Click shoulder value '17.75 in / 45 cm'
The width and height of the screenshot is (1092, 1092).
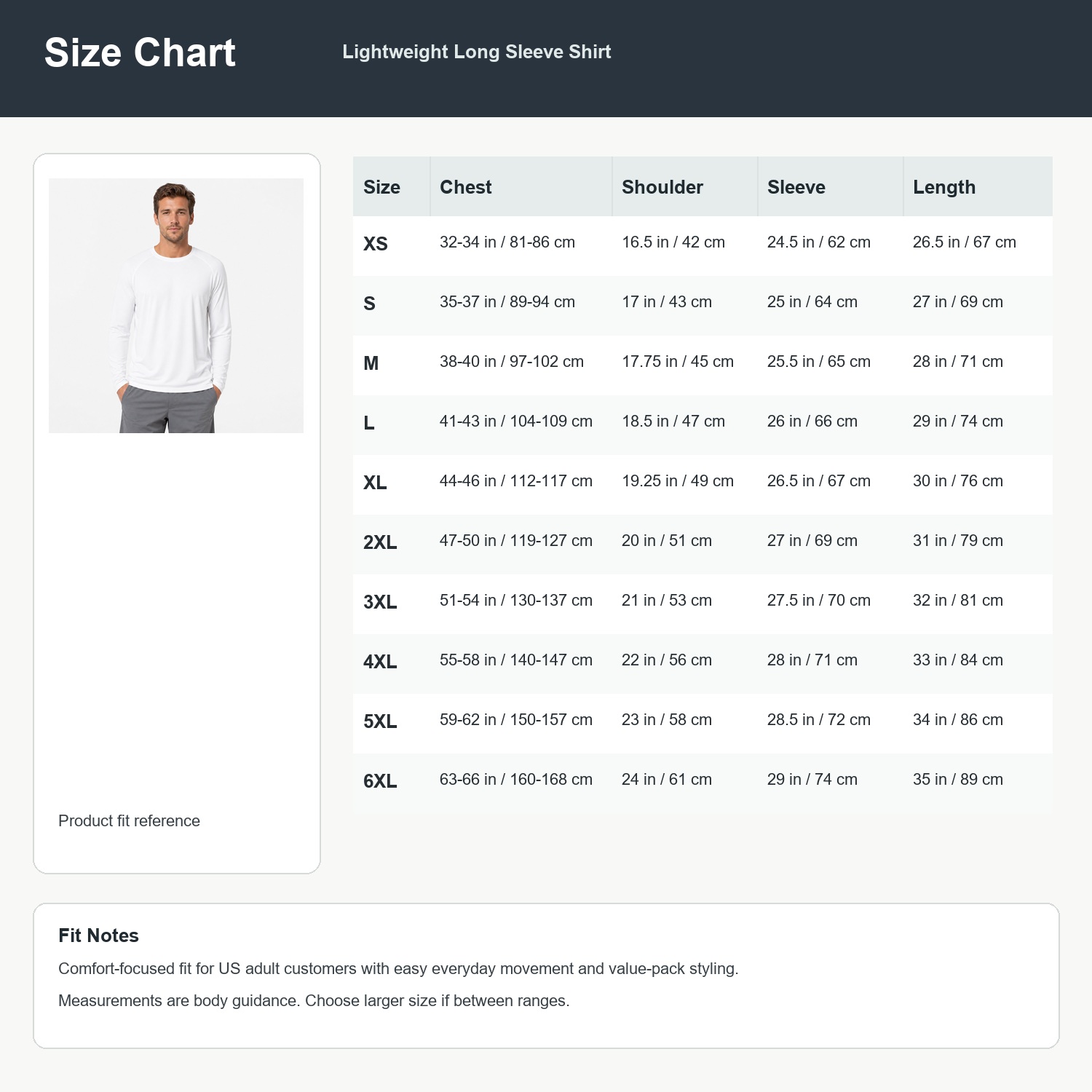pyautogui.click(x=678, y=362)
